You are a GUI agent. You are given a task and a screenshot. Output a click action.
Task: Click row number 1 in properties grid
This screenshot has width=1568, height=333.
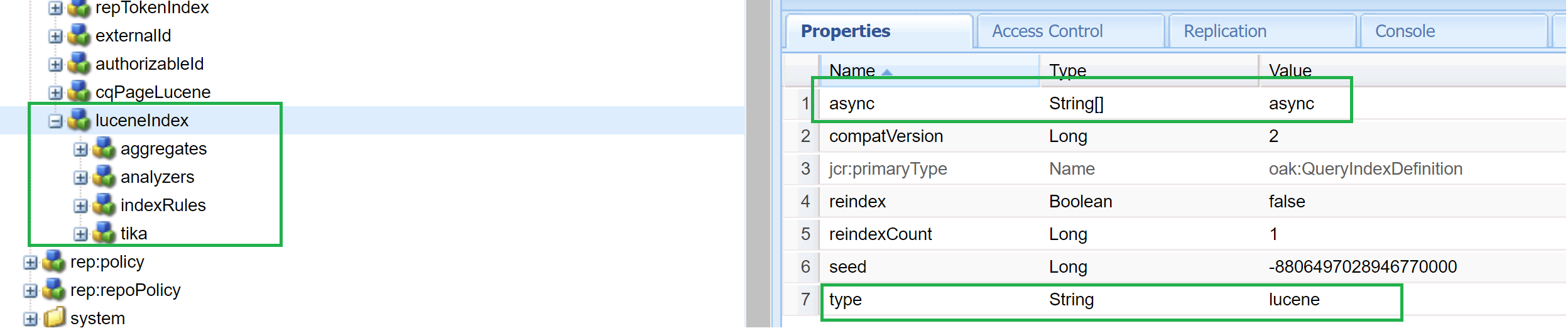pos(805,104)
